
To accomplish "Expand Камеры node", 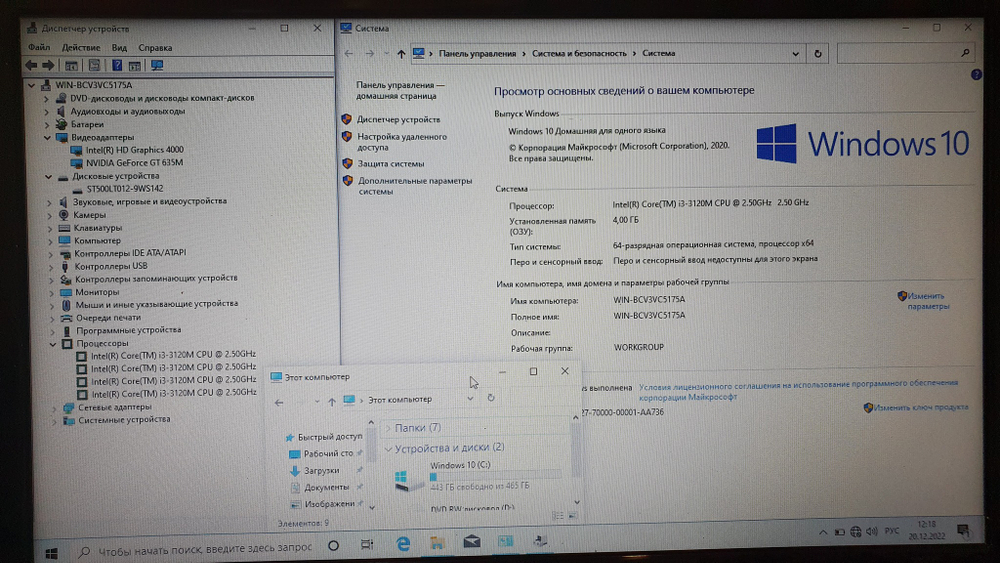I will [x=50, y=216].
